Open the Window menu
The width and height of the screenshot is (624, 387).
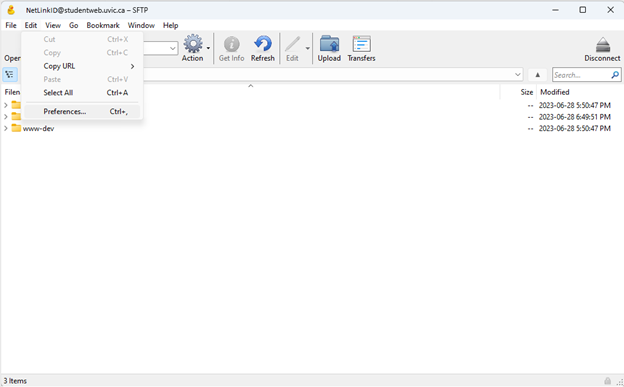point(141,25)
